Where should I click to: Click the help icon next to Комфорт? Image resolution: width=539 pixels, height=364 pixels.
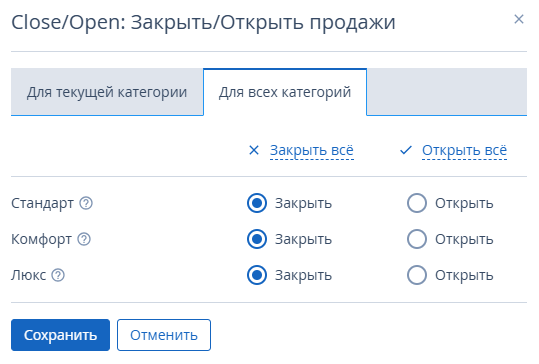click(84, 239)
